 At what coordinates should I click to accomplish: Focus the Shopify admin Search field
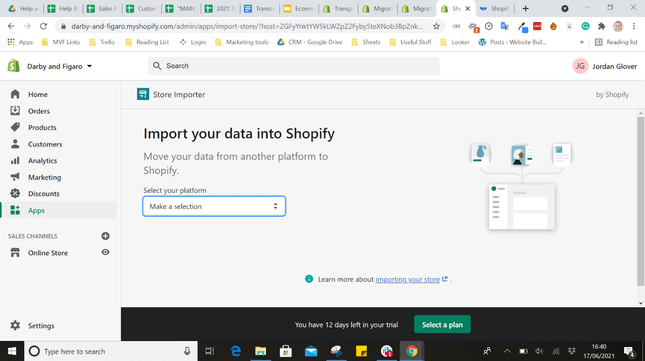(294, 66)
